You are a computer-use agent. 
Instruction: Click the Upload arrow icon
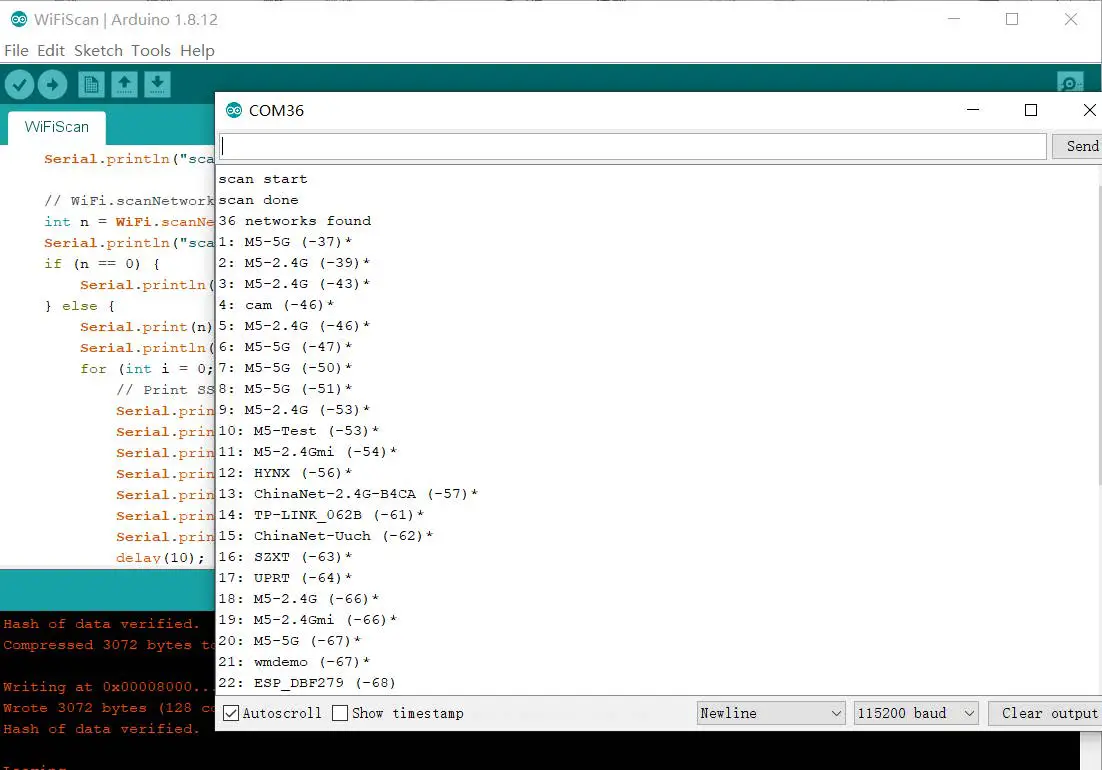53,85
